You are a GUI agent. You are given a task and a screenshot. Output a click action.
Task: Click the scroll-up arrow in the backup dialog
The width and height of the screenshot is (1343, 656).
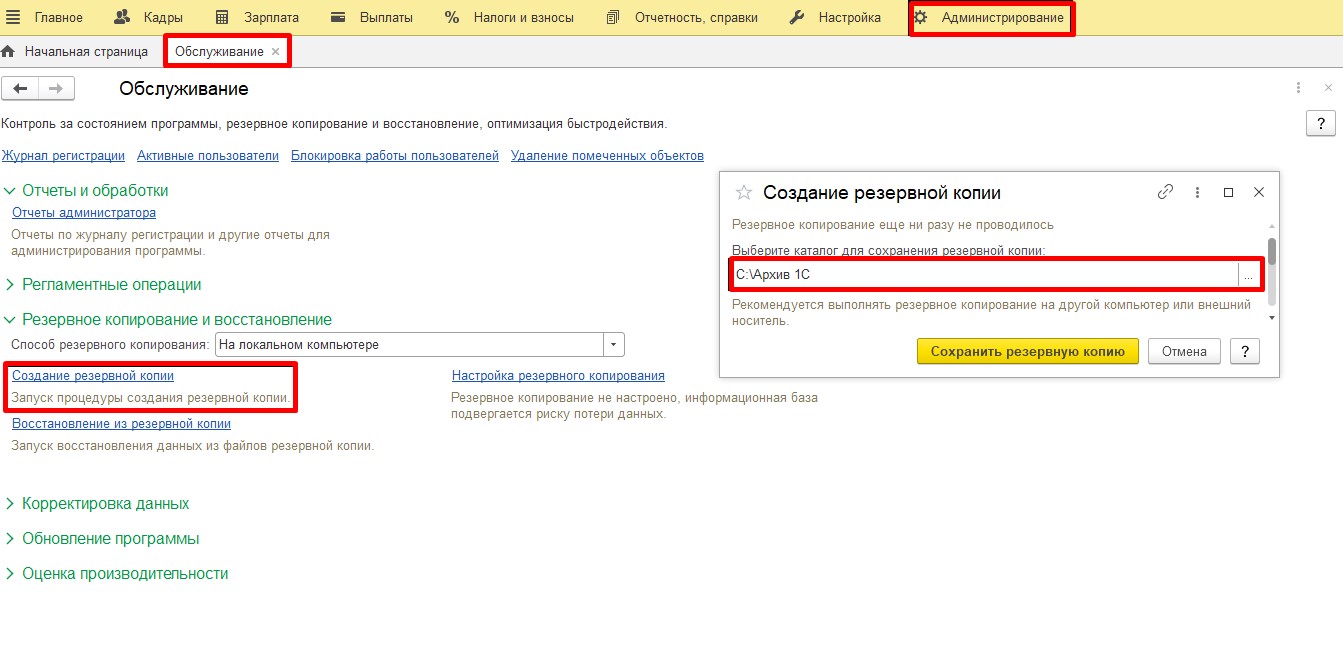tap(1272, 226)
